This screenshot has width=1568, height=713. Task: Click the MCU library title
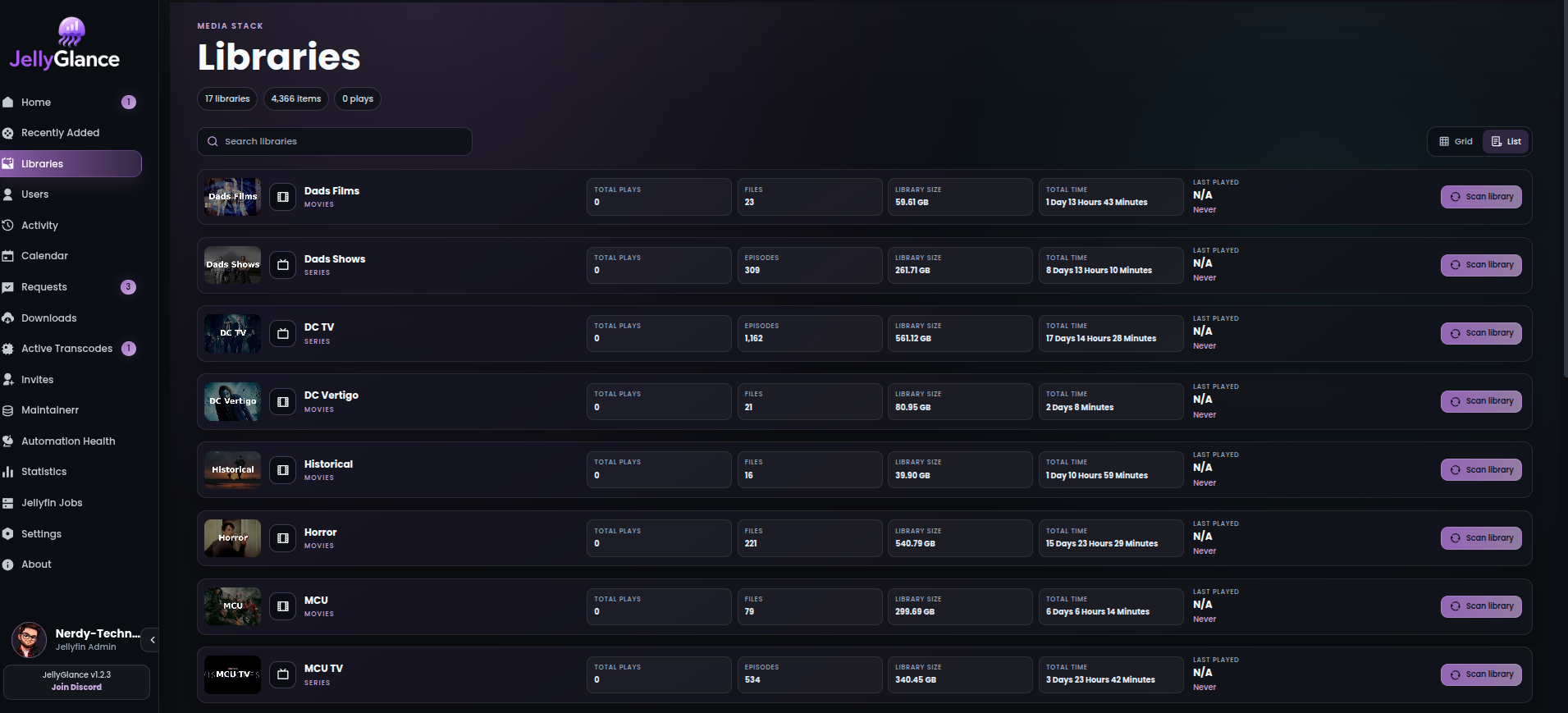pos(316,601)
